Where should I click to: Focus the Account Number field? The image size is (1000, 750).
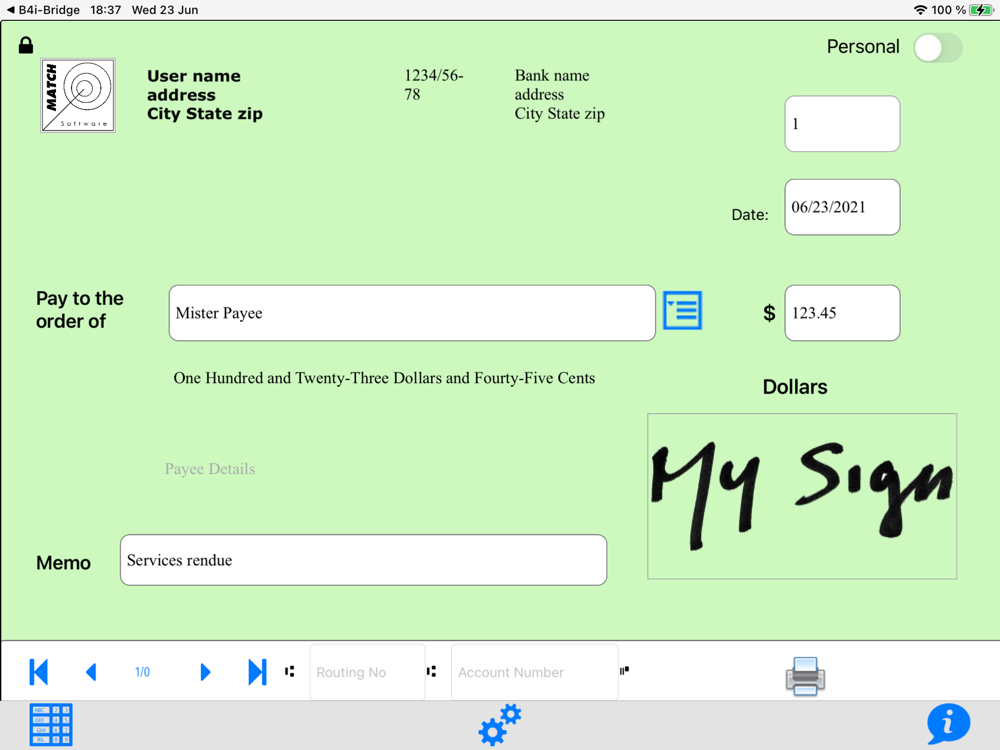(534, 672)
